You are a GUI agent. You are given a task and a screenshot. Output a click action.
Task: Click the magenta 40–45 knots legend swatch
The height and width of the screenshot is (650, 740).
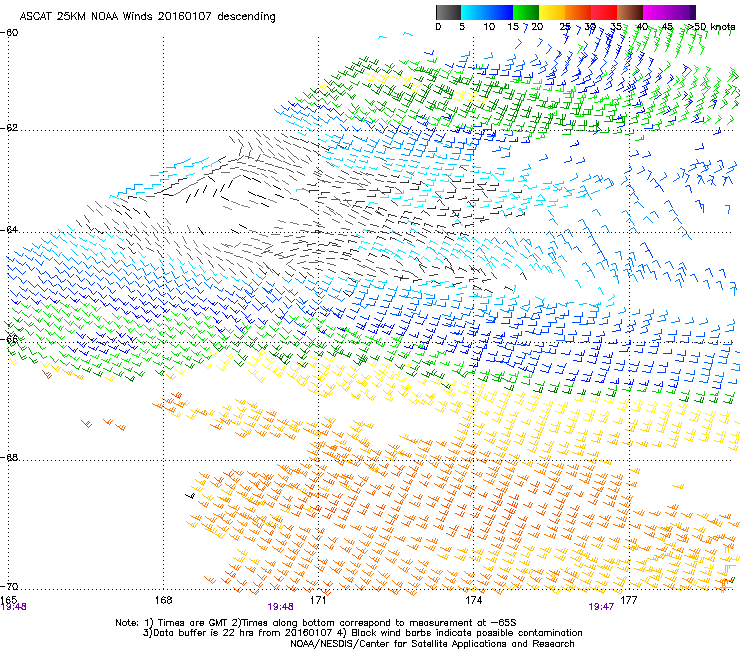tap(656, 12)
